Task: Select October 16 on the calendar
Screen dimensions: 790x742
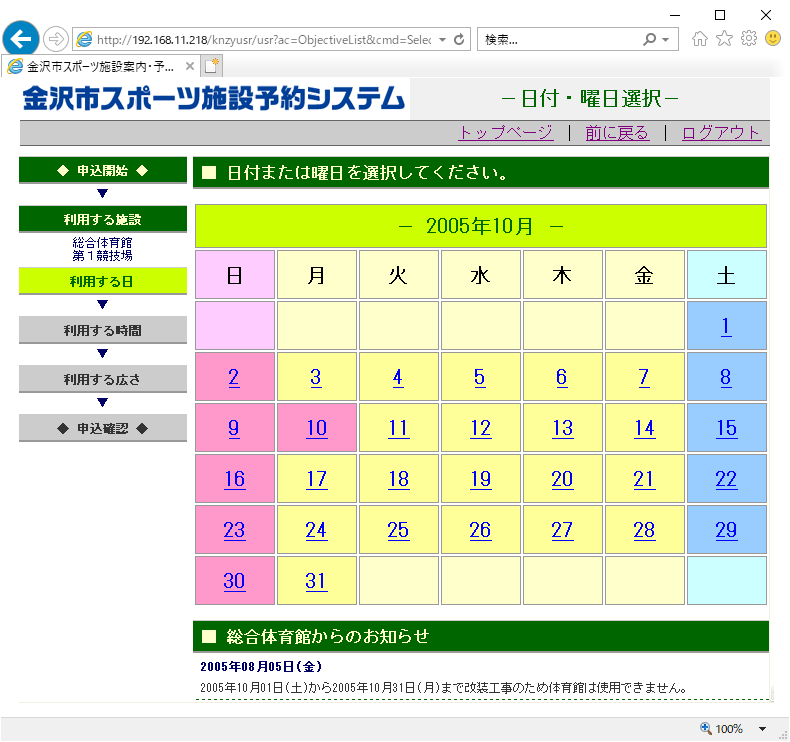Action: tap(235, 479)
